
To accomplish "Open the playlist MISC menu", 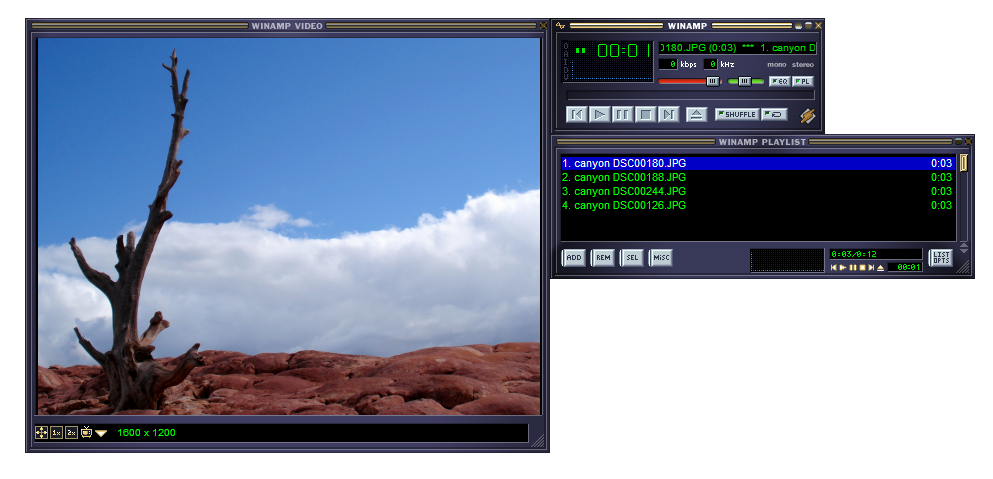I will tap(661, 258).
